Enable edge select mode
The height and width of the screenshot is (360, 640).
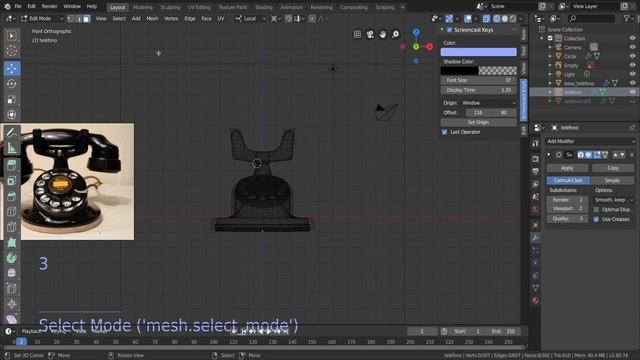pos(78,19)
